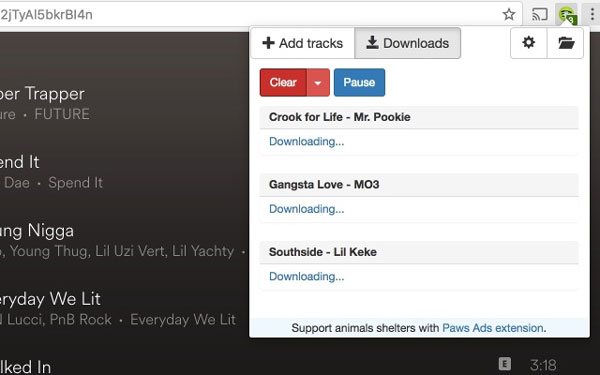Clear the download list
Screen dimensions: 600x375
pos(283,83)
